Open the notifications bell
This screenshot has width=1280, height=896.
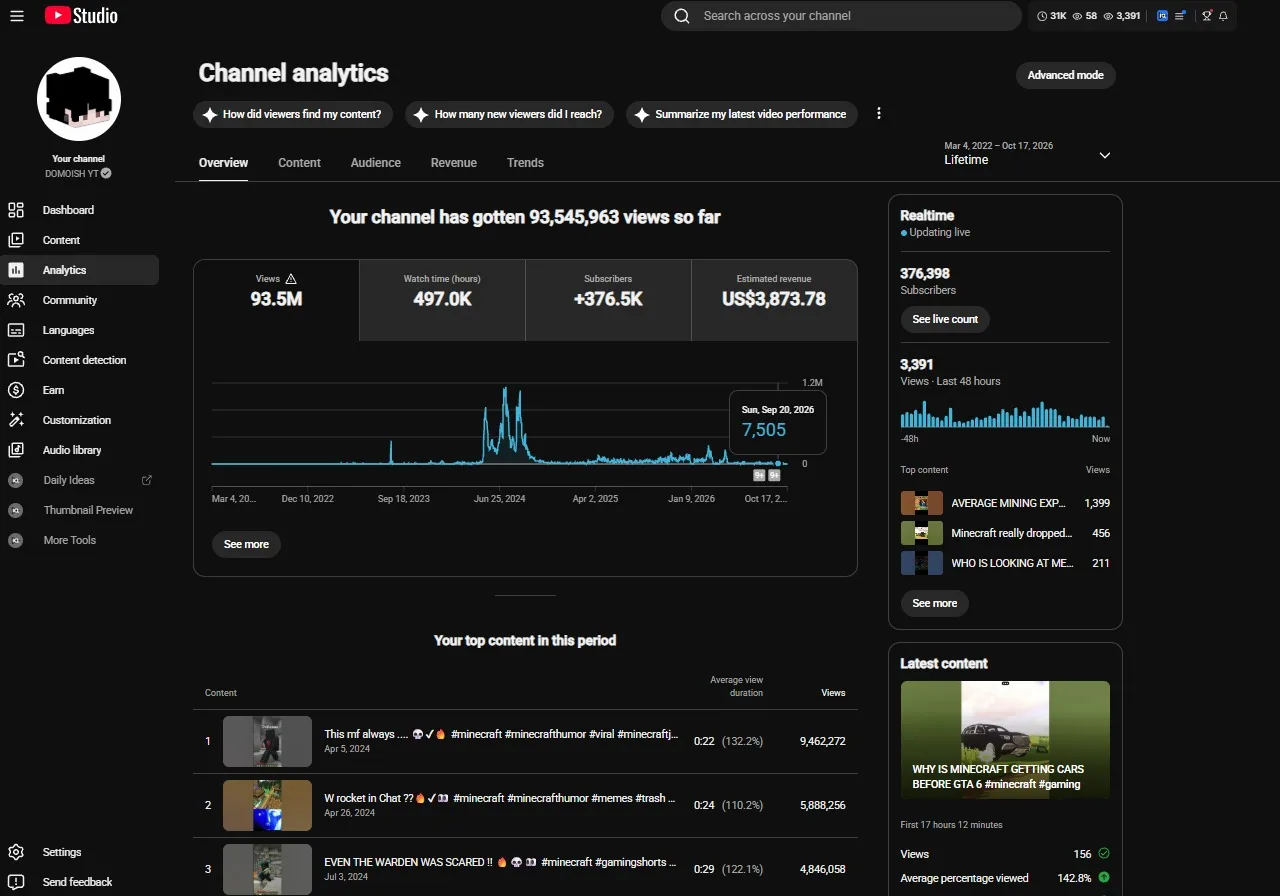click(1223, 16)
